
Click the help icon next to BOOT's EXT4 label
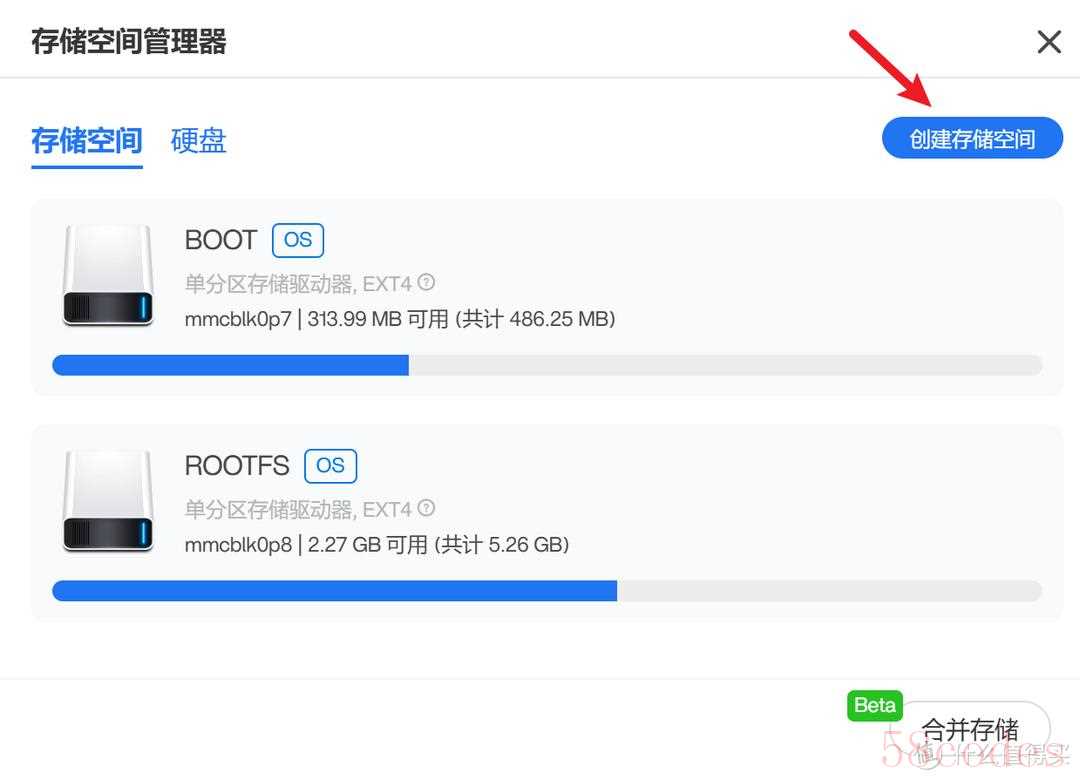[426, 283]
